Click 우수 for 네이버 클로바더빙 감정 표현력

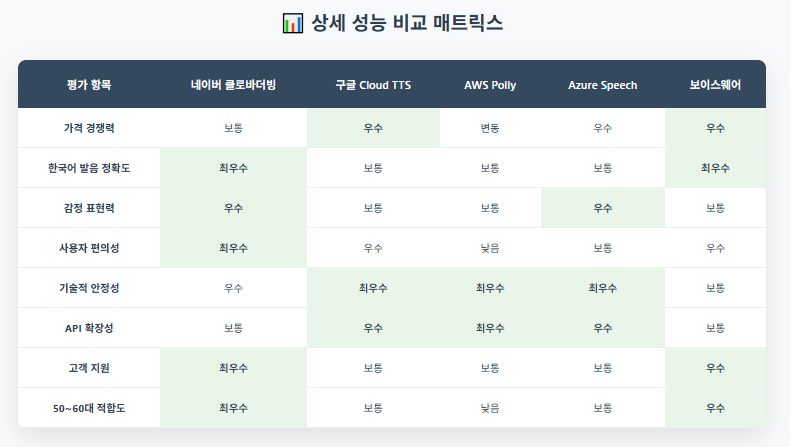(x=233, y=208)
